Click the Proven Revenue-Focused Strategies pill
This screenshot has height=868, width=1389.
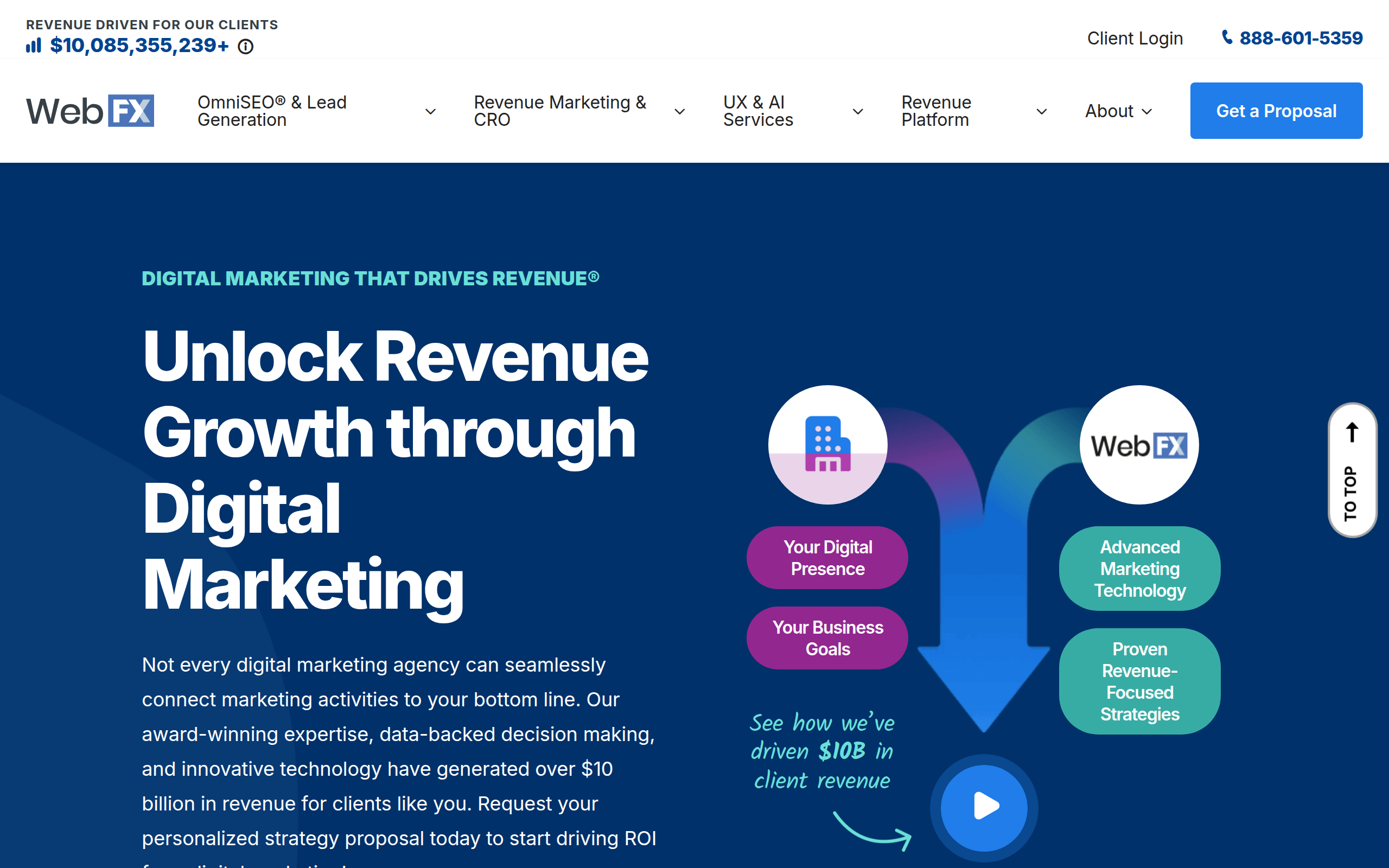pos(1139,681)
